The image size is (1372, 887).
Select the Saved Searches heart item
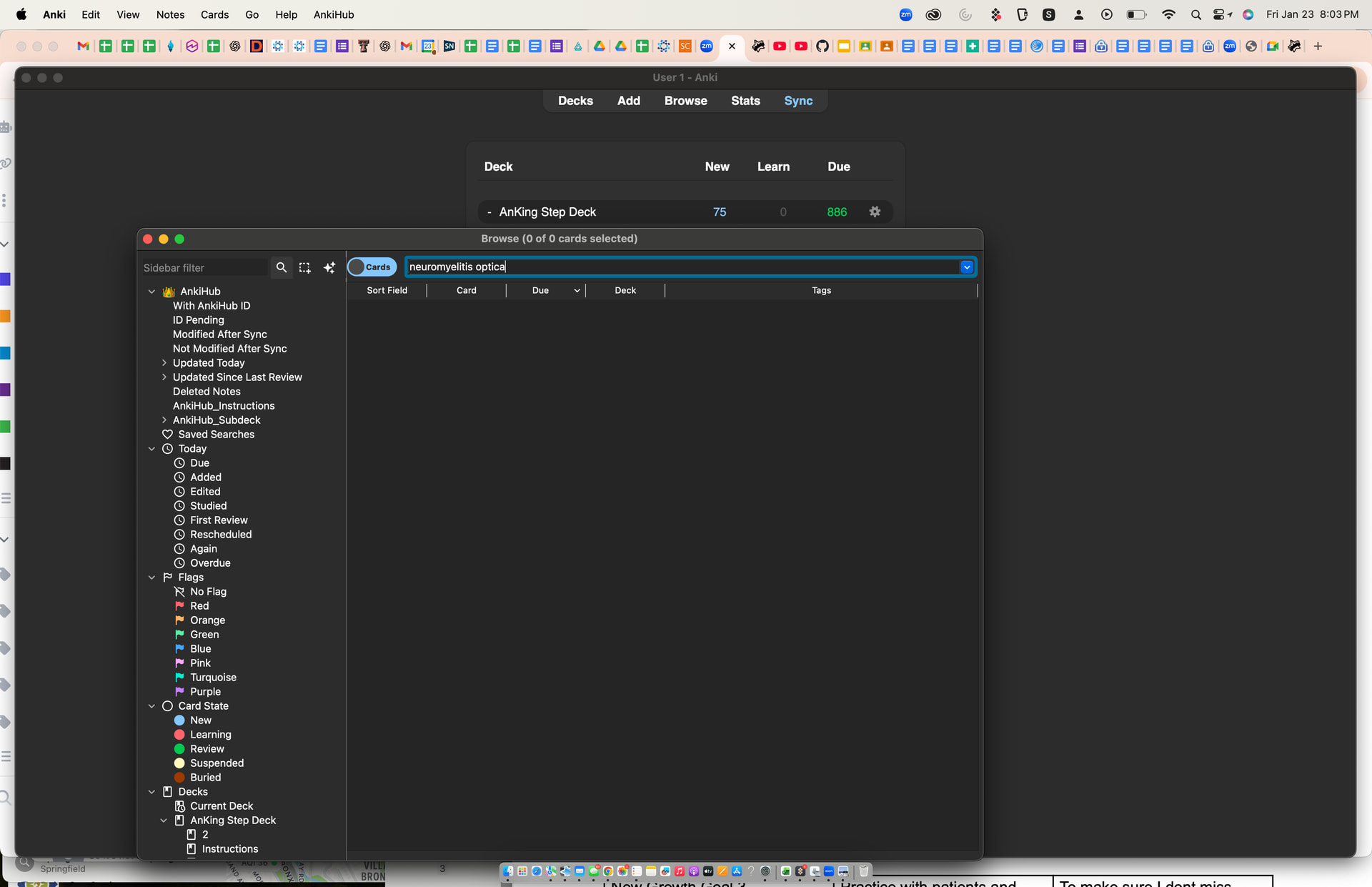point(216,435)
